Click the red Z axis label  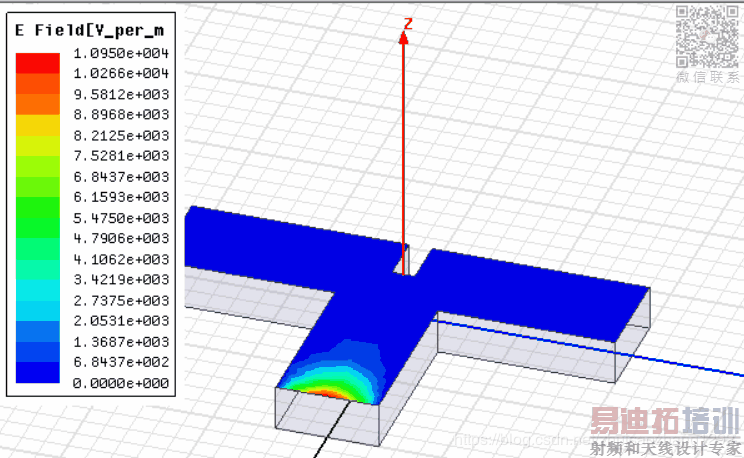click(x=408, y=24)
